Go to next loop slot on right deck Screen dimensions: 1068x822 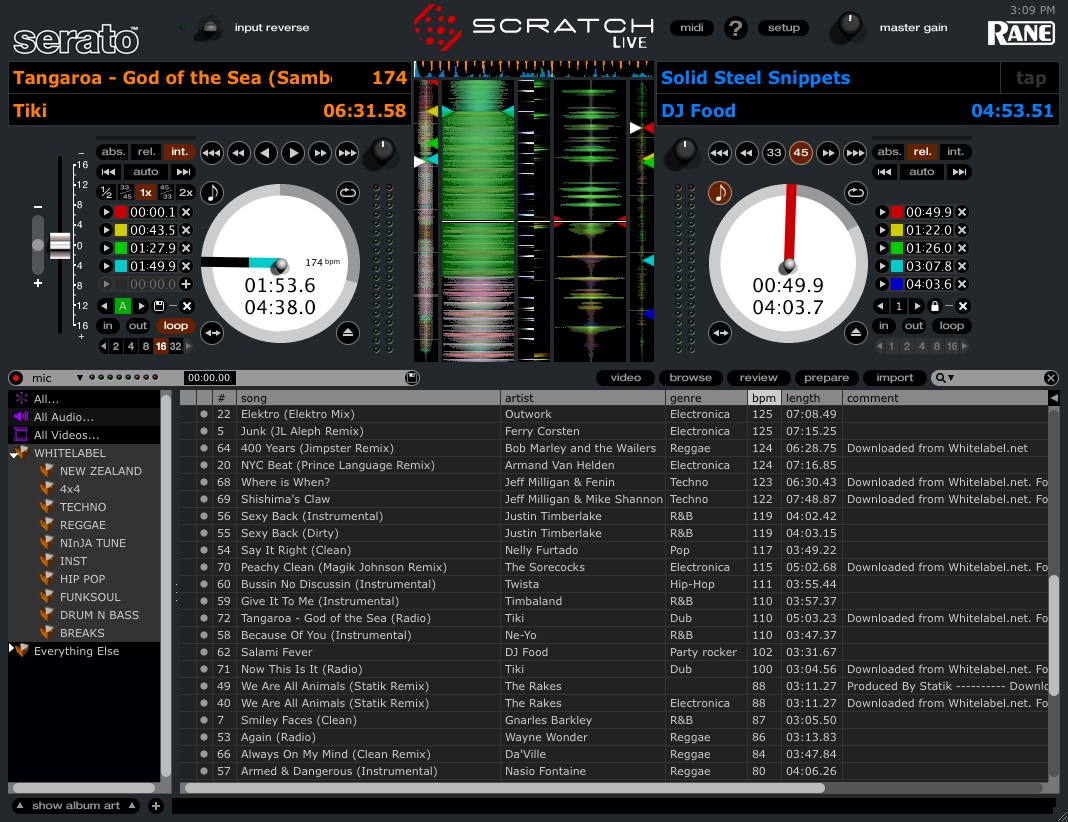[x=916, y=306]
